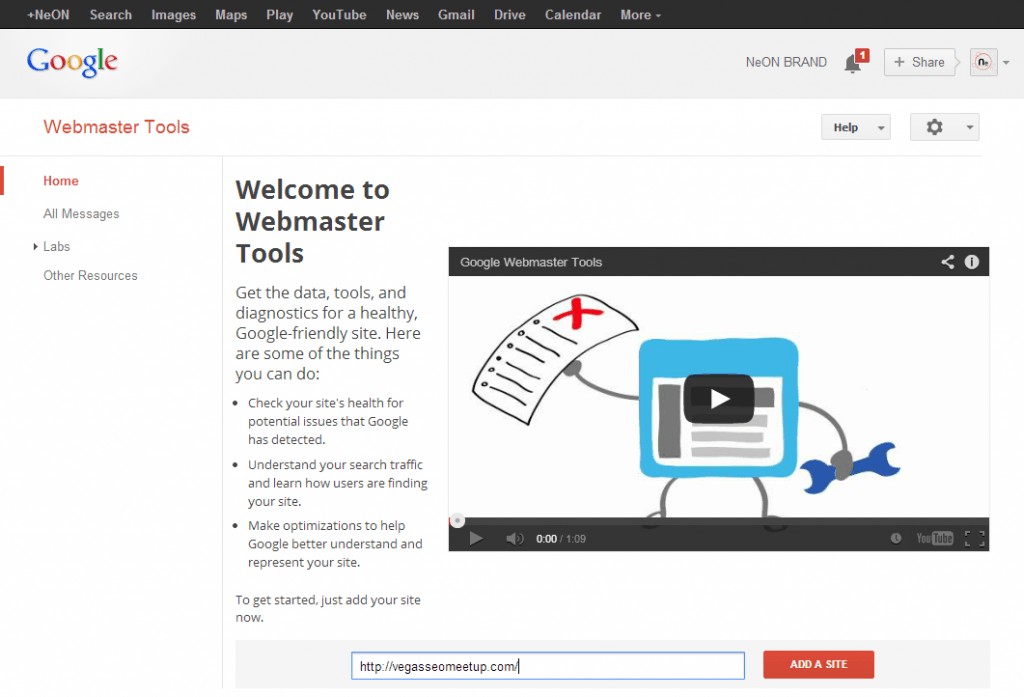Click the Watch Later clock icon
The height and width of the screenshot is (697, 1024).
pos(896,538)
